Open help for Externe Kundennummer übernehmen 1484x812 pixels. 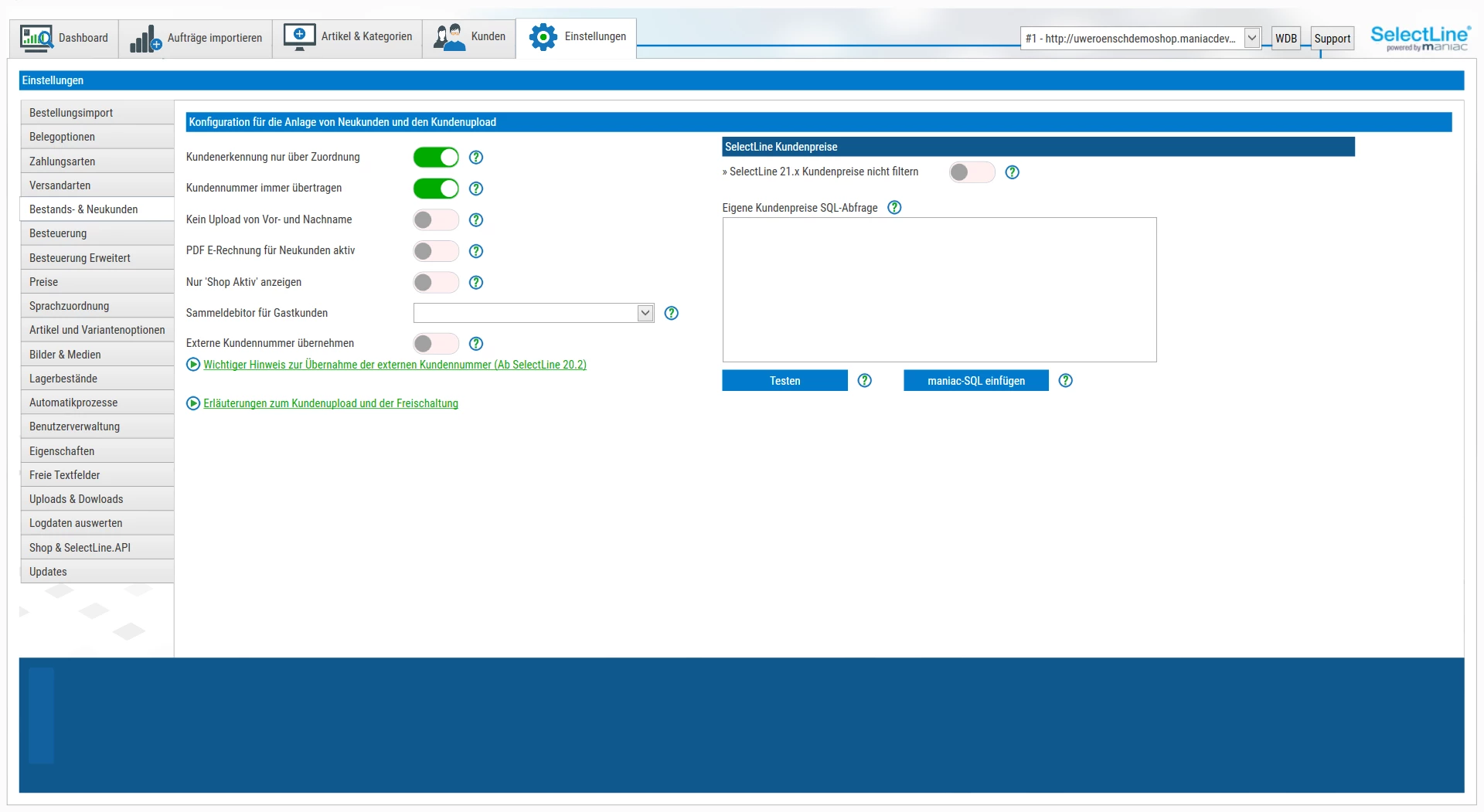(476, 344)
